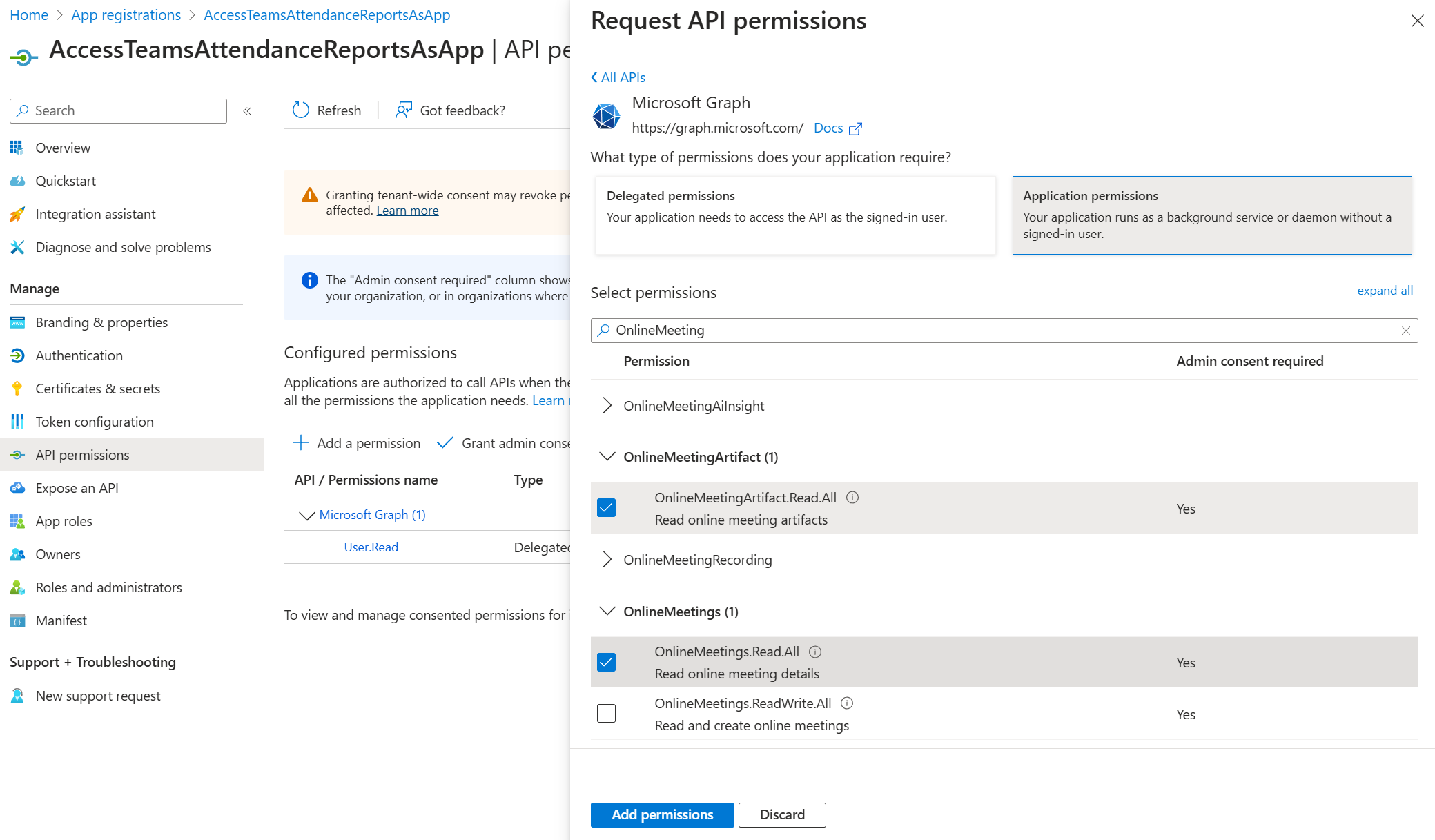This screenshot has height=840, width=1435.
Task: Click the New support request icon
Action: coord(17,696)
